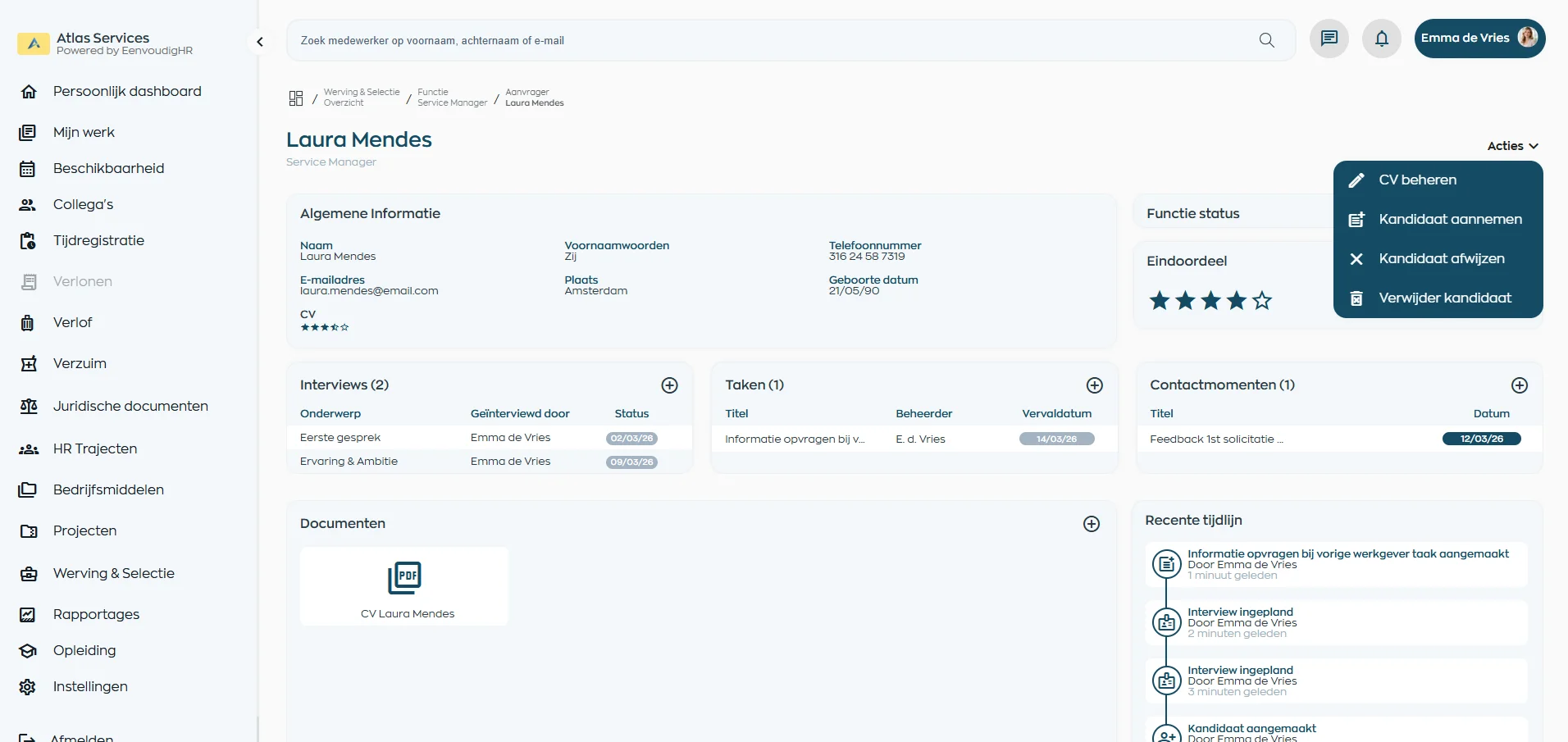The height and width of the screenshot is (742, 1568).
Task: Toggle the Acties dropdown menu
Action: pos(1512,146)
